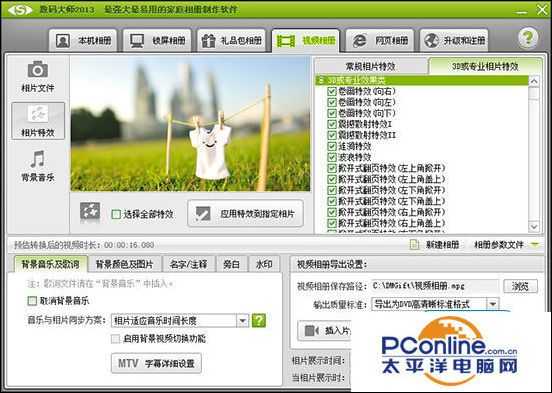Toggle 掀开式翻页特效(右上角盖上) checkbox

(332, 223)
